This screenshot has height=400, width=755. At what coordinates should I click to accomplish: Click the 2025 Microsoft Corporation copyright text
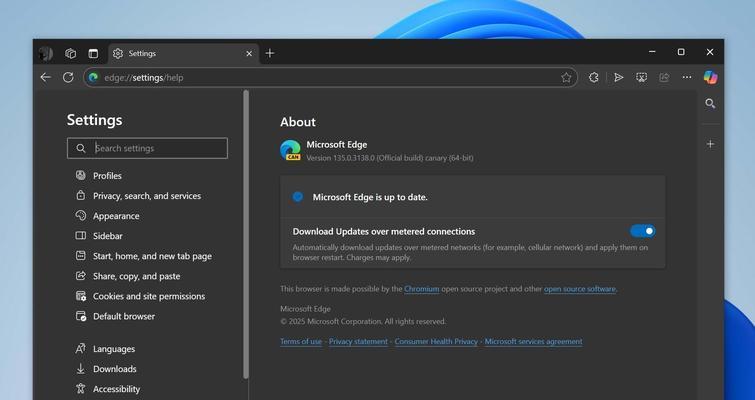click(x=363, y=321)
